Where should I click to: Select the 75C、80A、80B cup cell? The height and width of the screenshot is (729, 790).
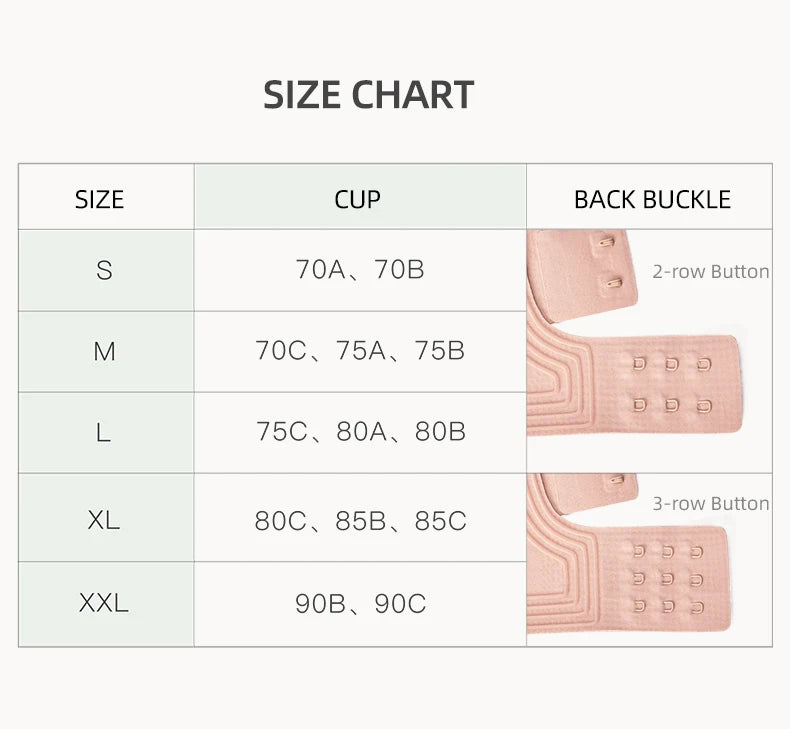tap(360, 432)
